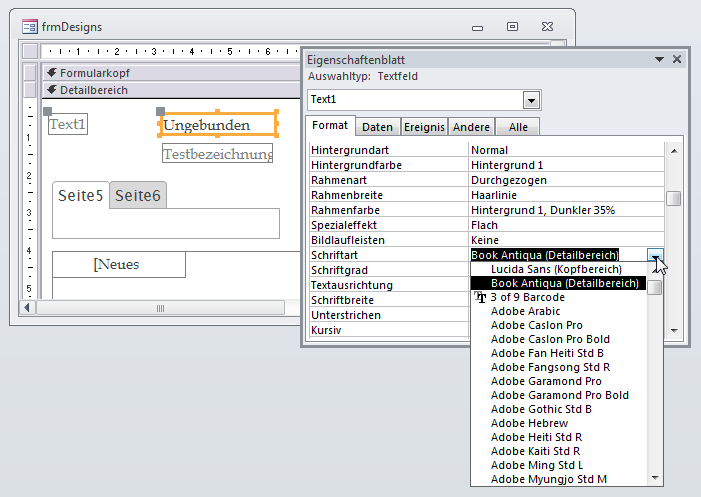Click the TrueType icon beside 3 of 9 Barcode

tap(480, 298)
